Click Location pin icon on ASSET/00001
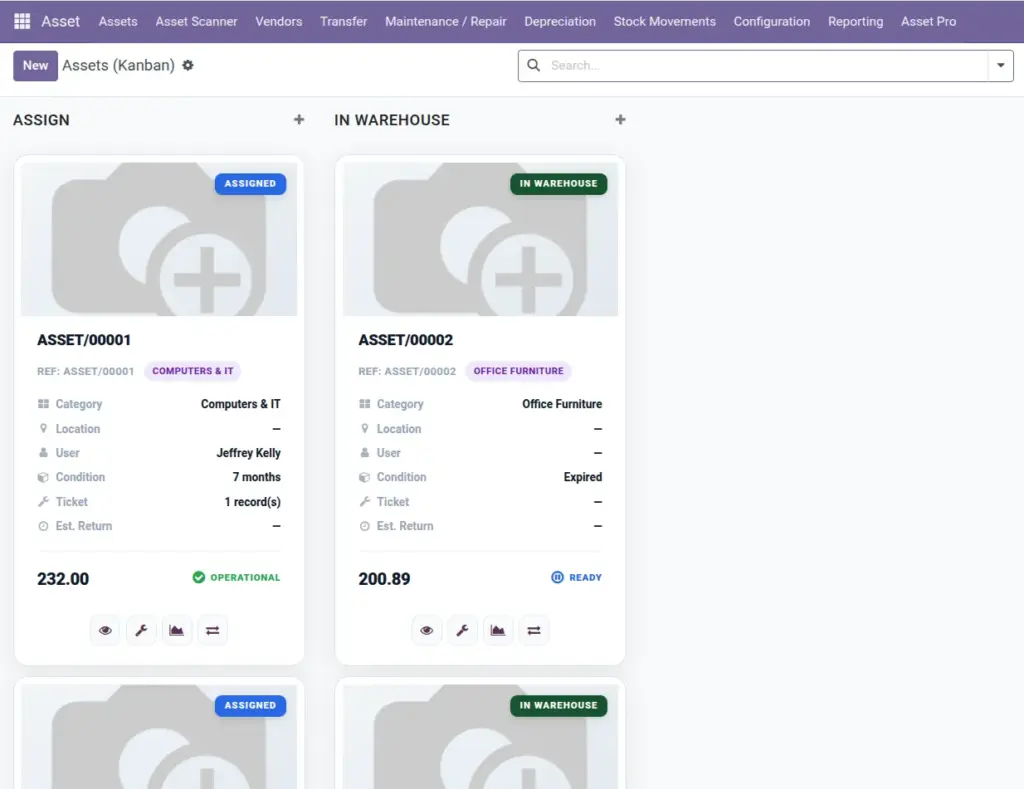The image size is (1024, 789). (43, 428)
